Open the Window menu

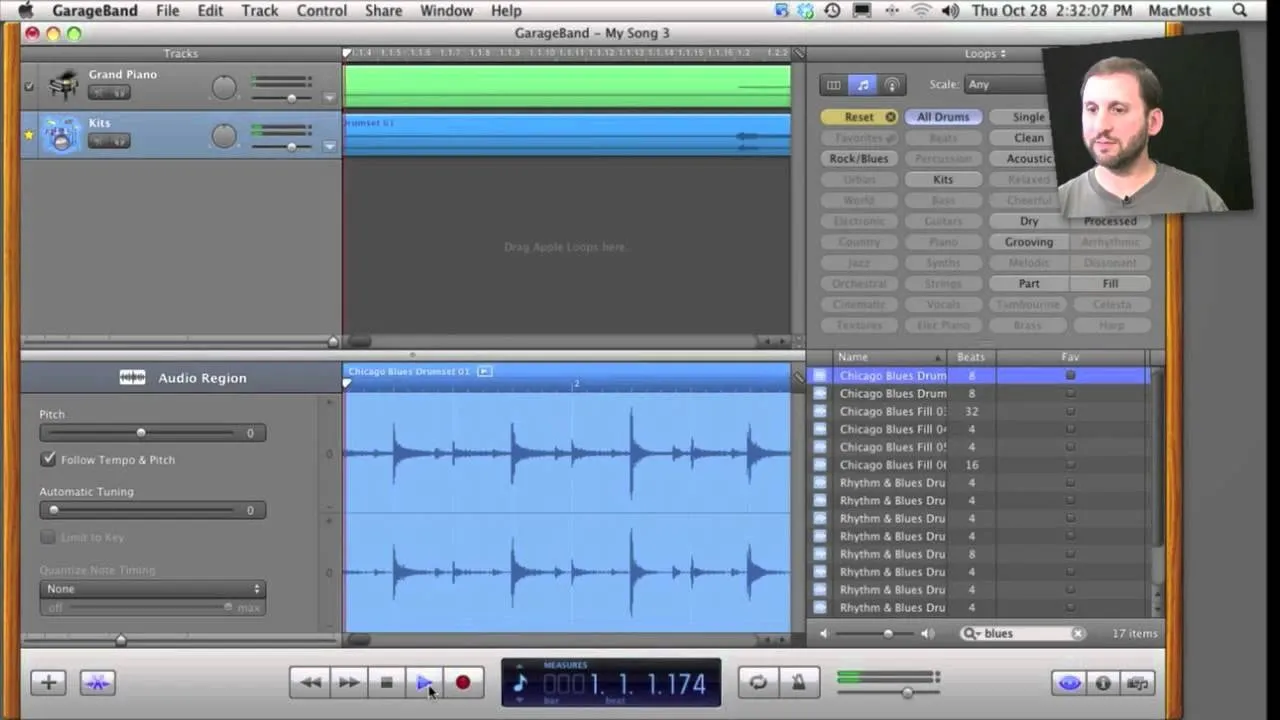click(446, 11)
